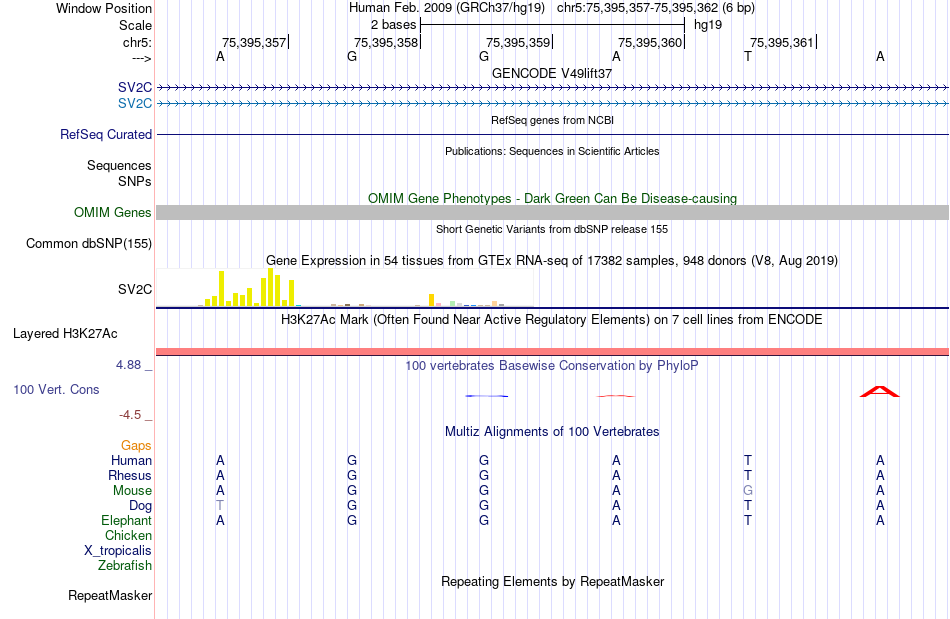Click the Human Feb. 2009 (GRCh37/hg19) assembly text
The width and height of the screenshot is (950, 619).
pos(447,8)
